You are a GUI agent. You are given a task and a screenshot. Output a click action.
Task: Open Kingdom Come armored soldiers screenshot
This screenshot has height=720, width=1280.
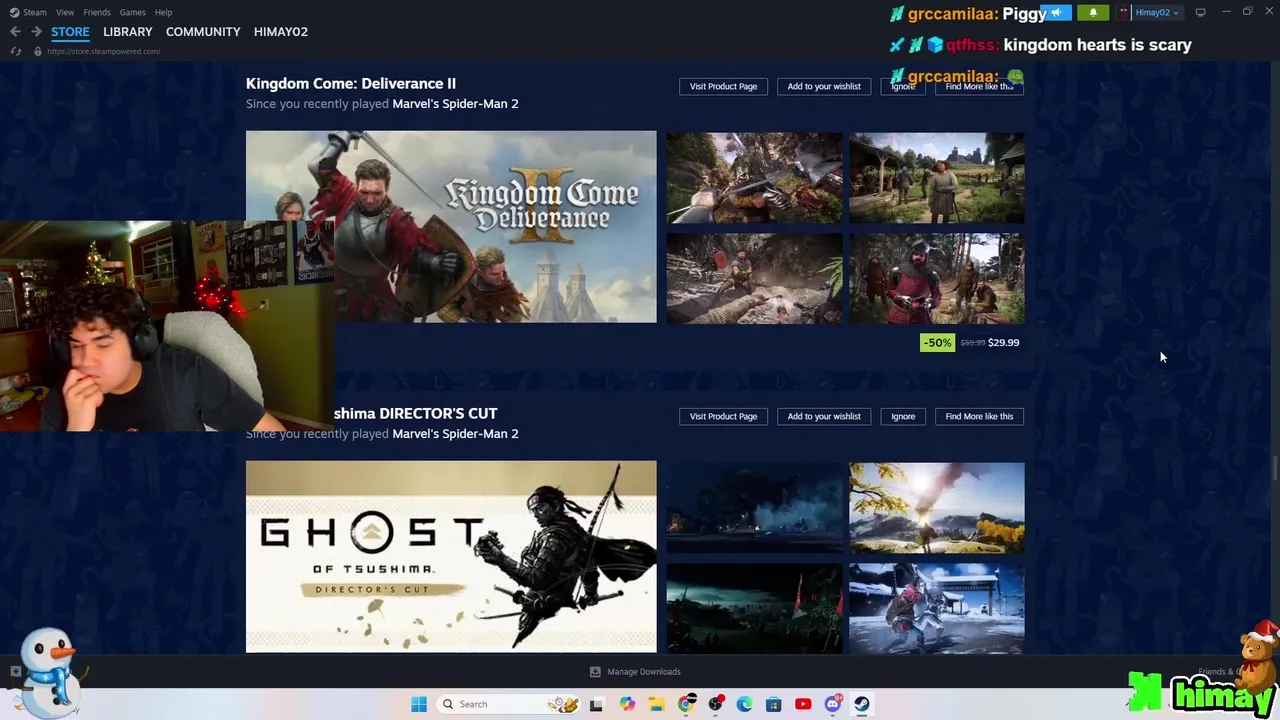click(937, 279)
